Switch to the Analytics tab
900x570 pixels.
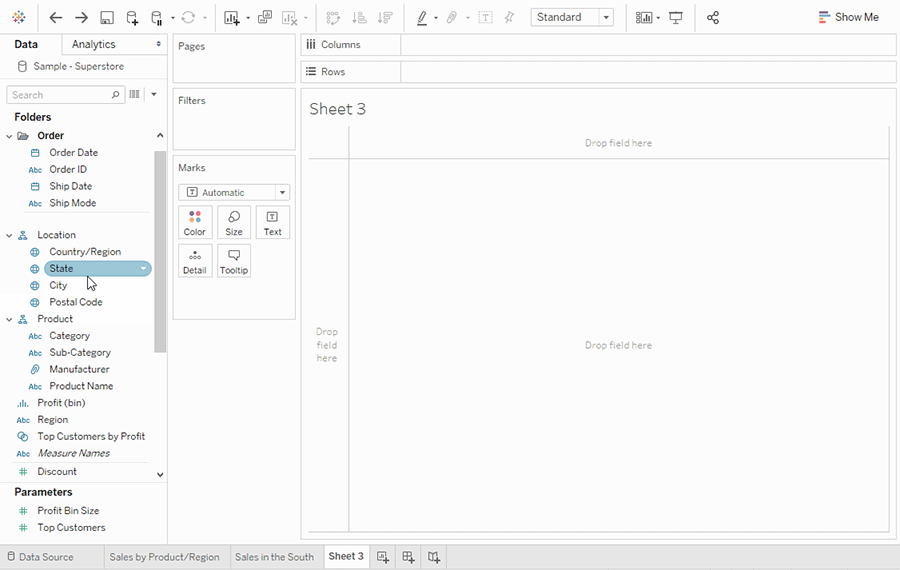click(94, 44)
